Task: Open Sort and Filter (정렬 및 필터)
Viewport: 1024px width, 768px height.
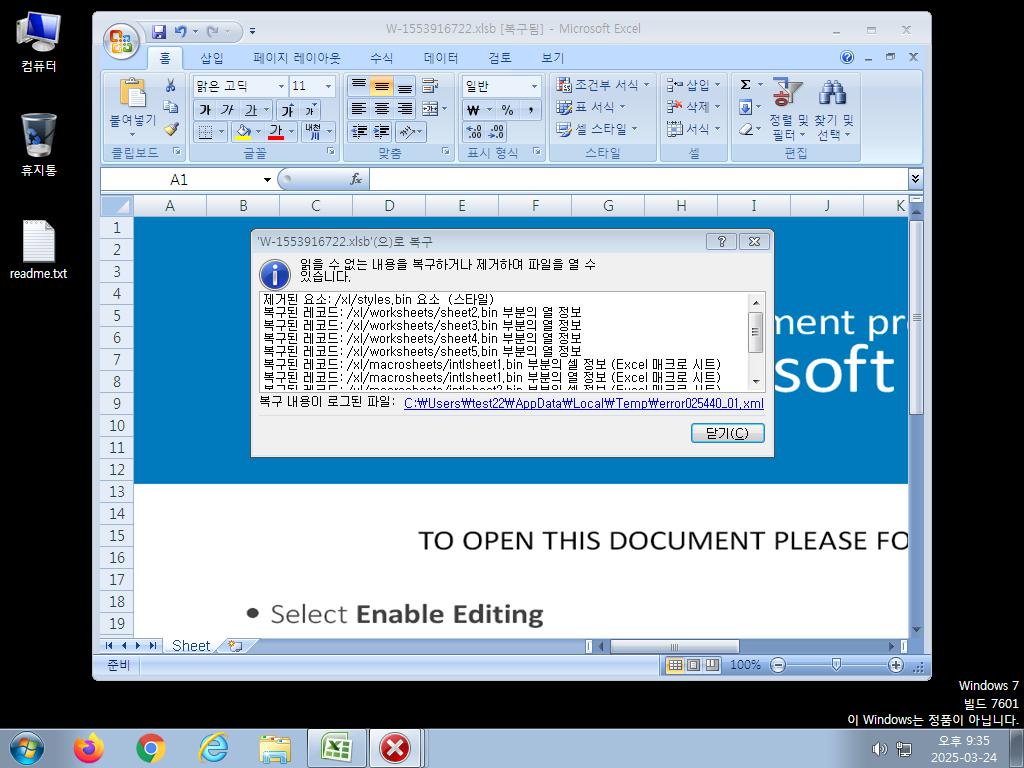Action: tap(788, 108)
